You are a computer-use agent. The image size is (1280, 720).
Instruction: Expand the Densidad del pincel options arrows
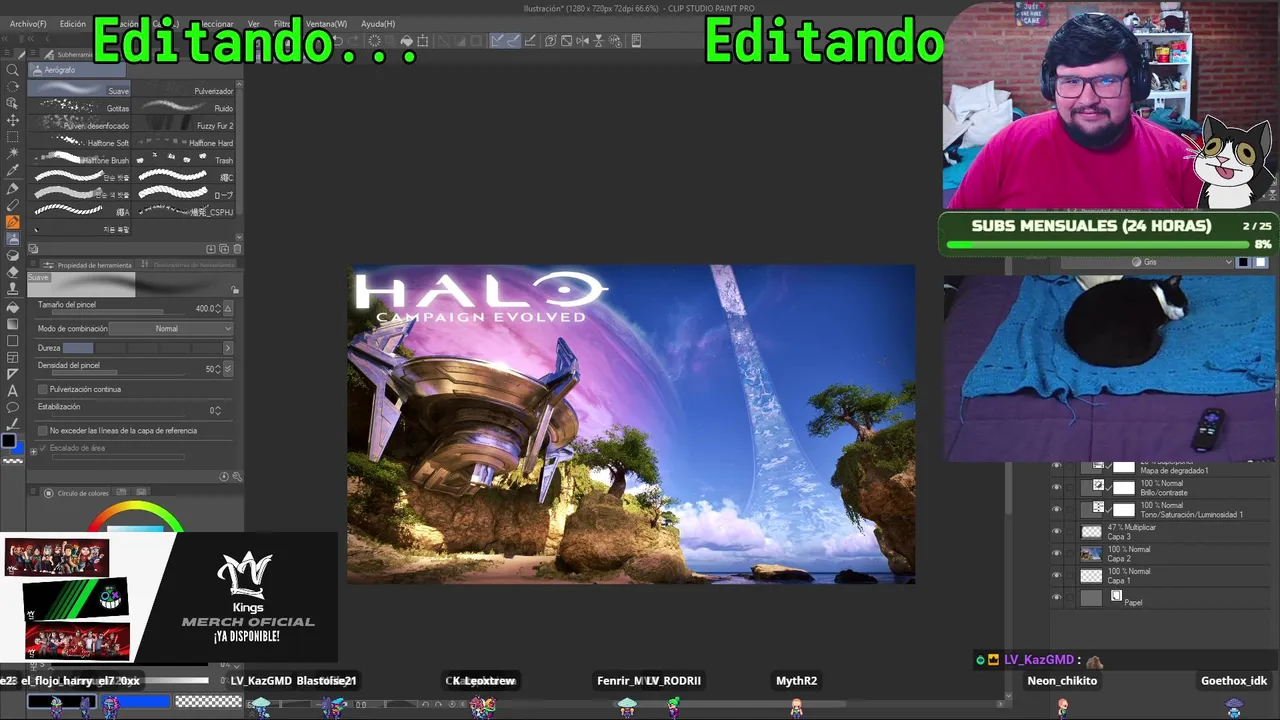tap(228, 369)
